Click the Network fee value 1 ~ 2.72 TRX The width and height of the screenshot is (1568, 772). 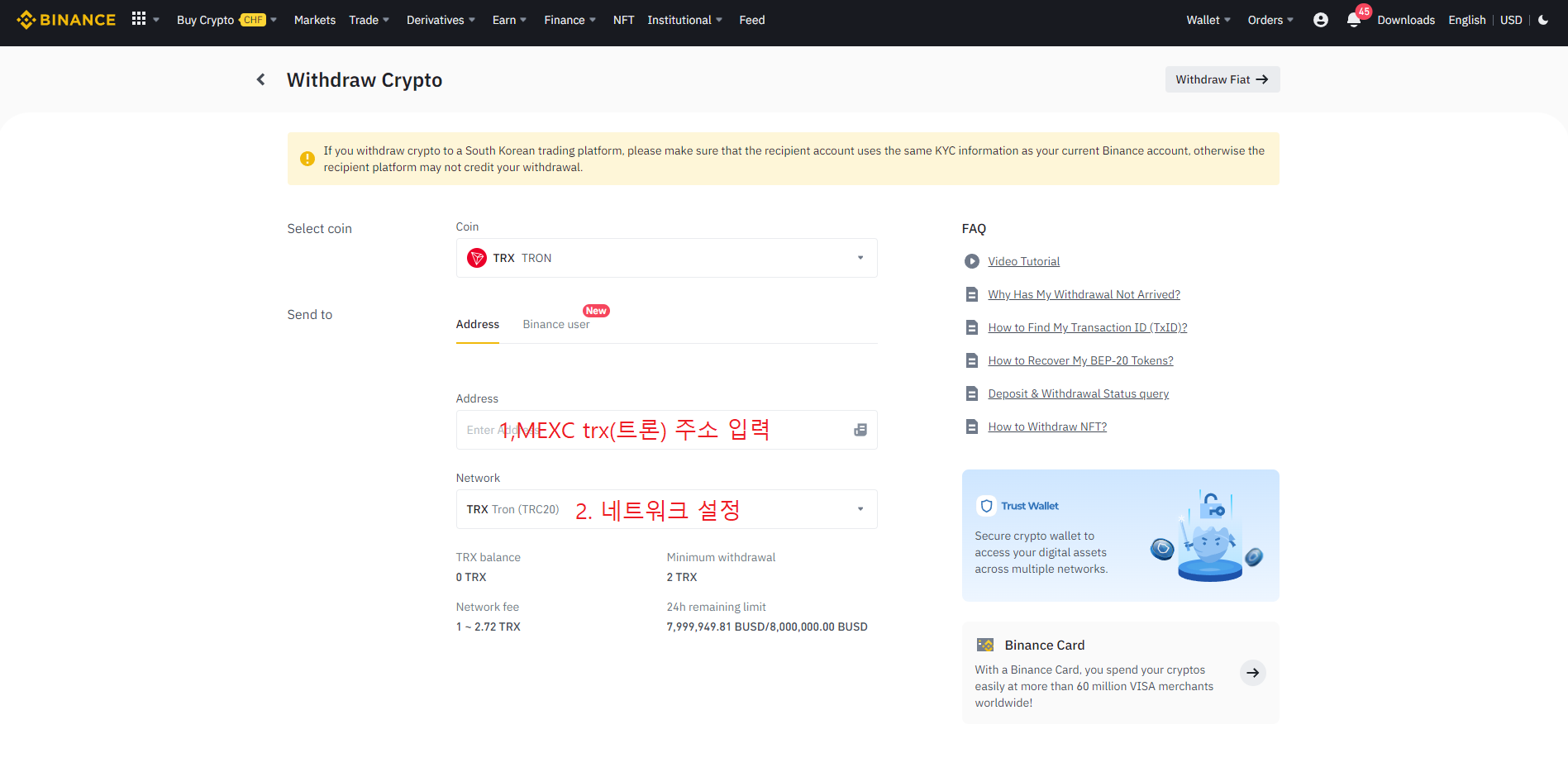(x=489, y=627)
